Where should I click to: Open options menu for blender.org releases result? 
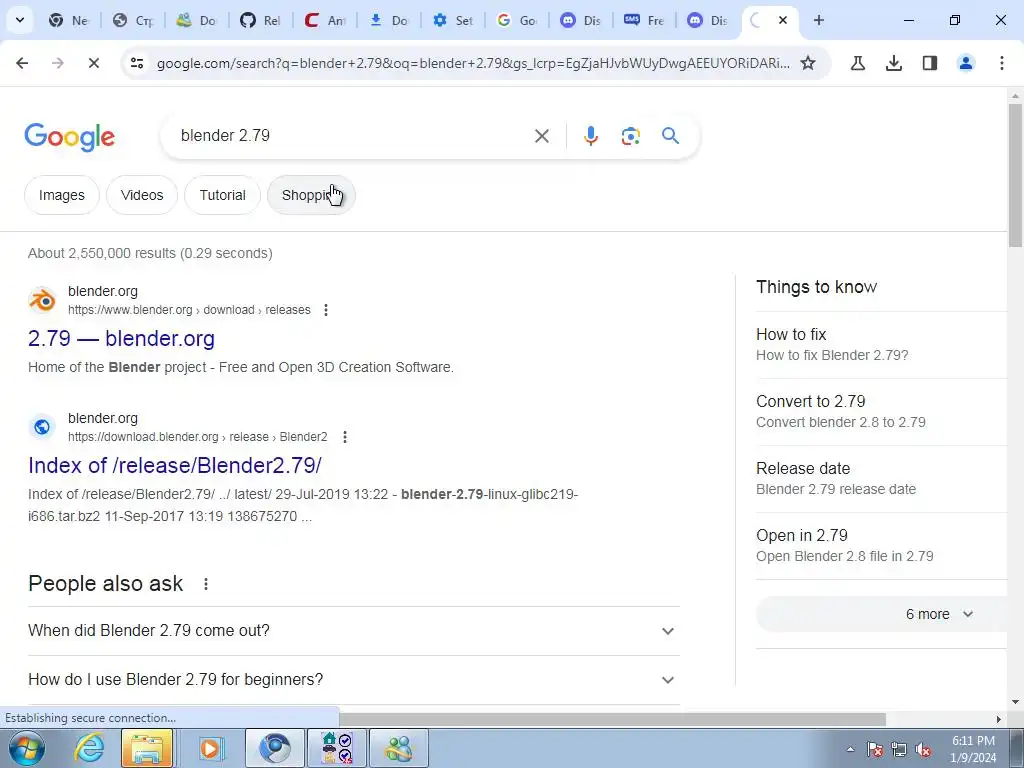326,310
